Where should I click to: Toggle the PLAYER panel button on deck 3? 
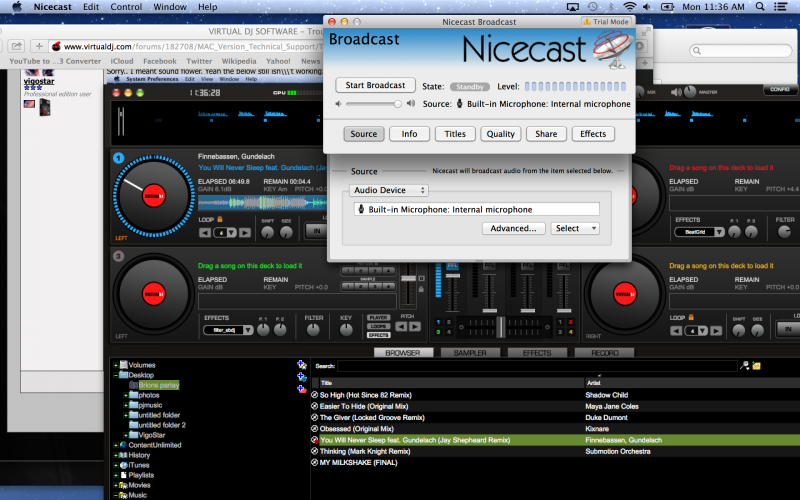pyautogui.click(x=378, y=317)
